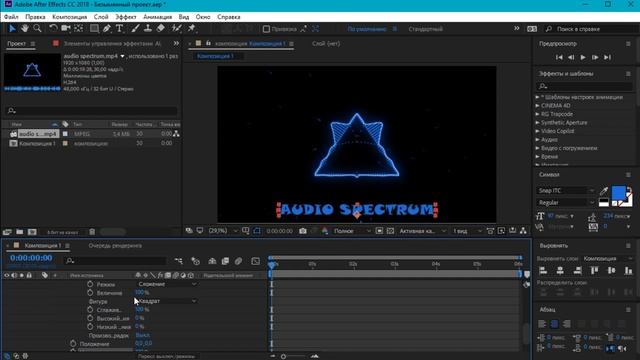Open the Анимация menu
The width and height of the screenshot is (640, 360).
coord(158,17)
